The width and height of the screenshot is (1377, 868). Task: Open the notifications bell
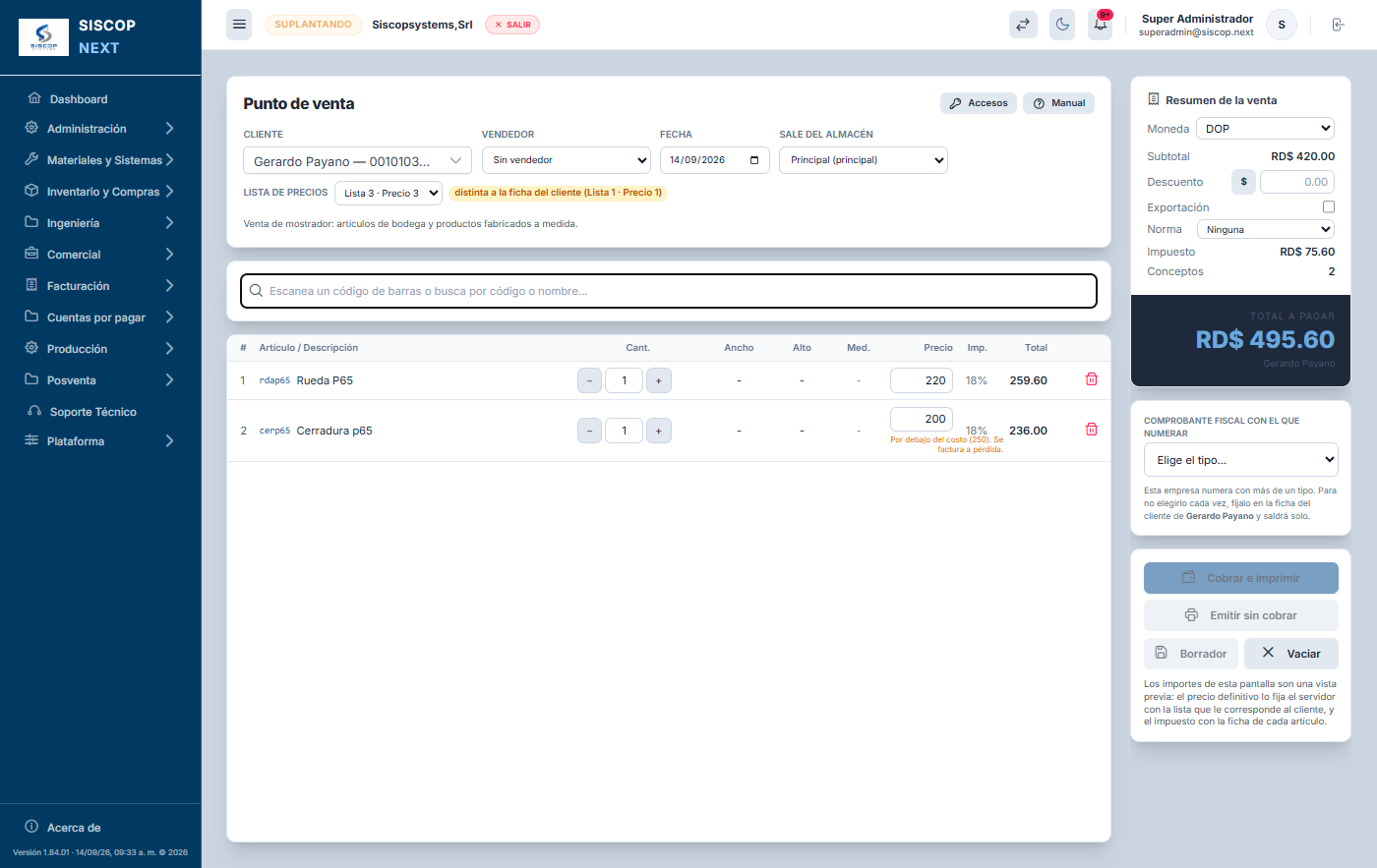(x=1101, y=25)
